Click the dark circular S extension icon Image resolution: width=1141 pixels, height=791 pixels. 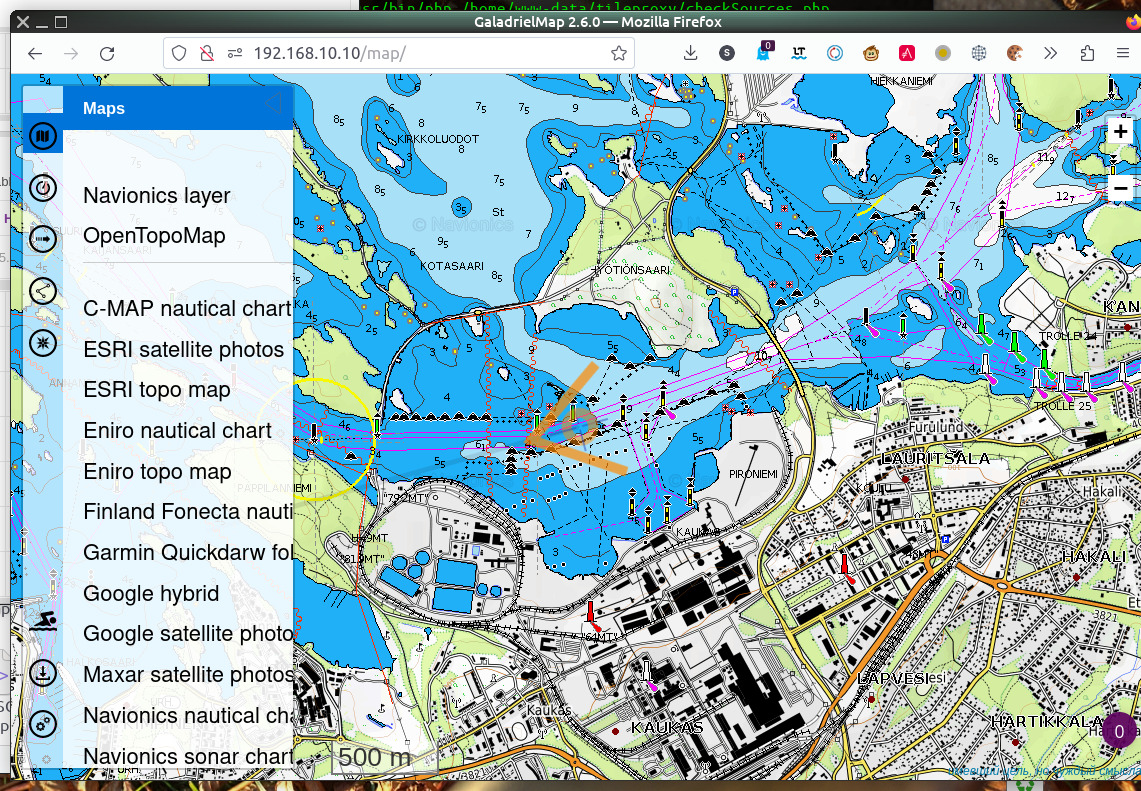click(x=726, y=53)
